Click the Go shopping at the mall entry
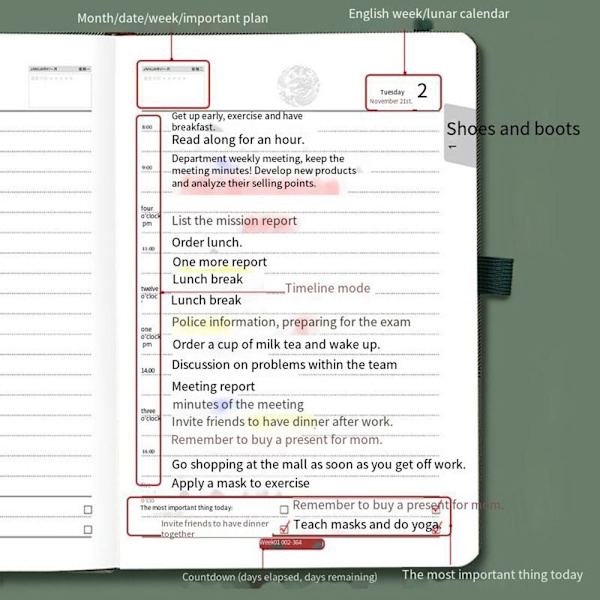The width and height of the screenshot is (600, 600). click(318, 464)
